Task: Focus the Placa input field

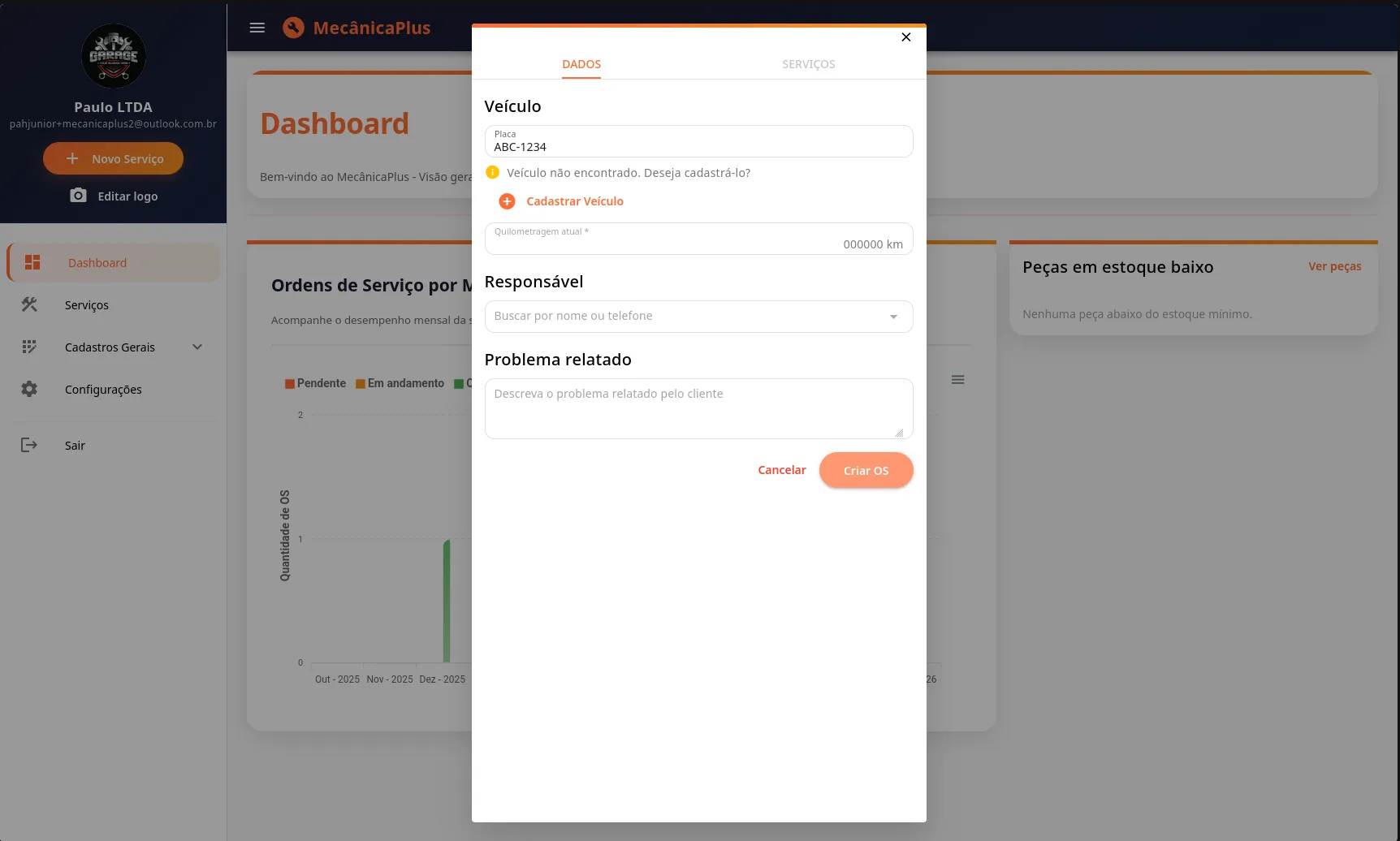Action: [x=699, y=141]
